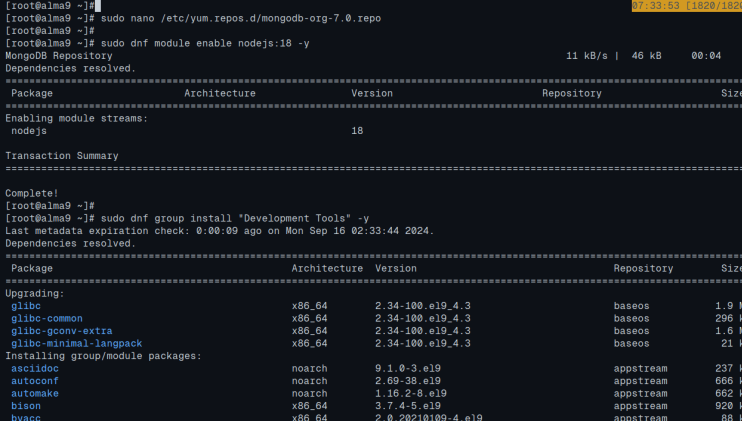This screenshot has width=742, height=421.
Task: Select the autoconf package name
Action: tap(35, 381)
